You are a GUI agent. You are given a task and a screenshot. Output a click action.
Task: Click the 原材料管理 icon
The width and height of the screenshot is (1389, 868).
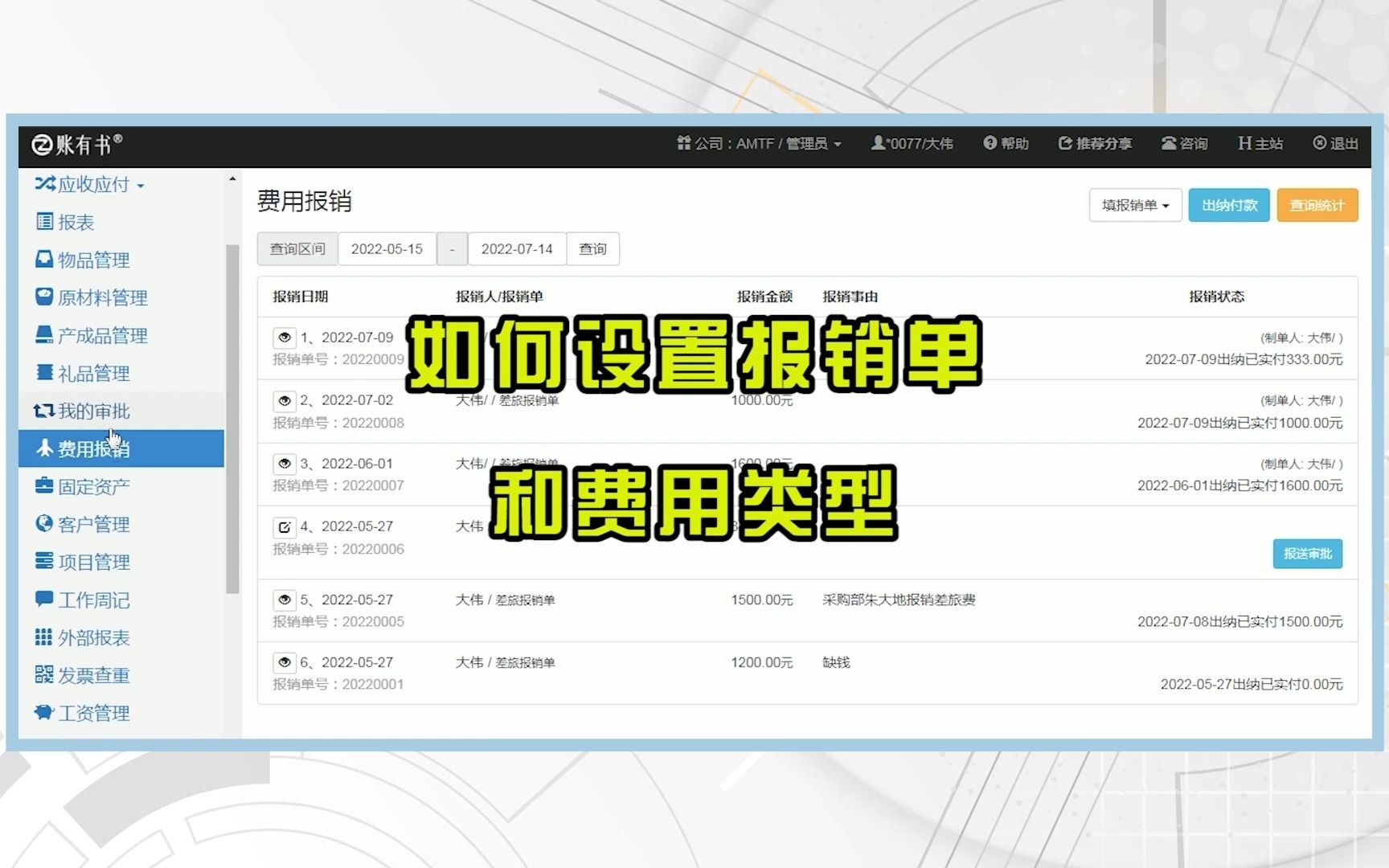44,297
